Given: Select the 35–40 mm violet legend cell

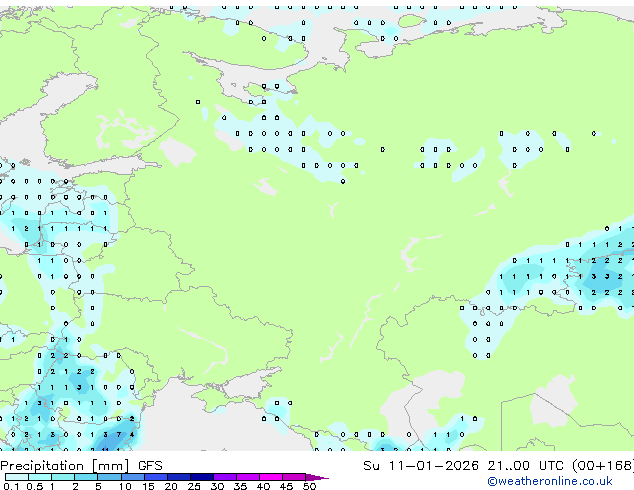Looking at the screenshot, I should 248,477.
